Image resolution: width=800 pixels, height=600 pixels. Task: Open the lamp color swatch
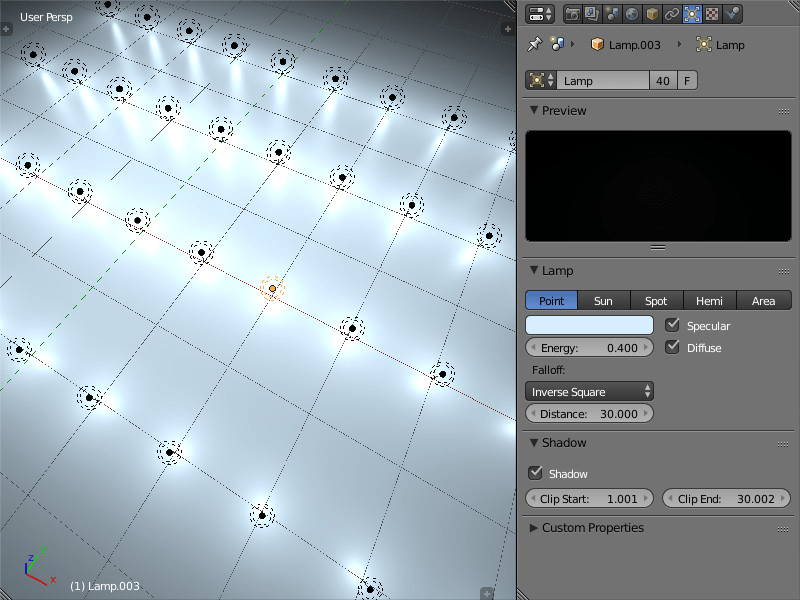point(589,324)
